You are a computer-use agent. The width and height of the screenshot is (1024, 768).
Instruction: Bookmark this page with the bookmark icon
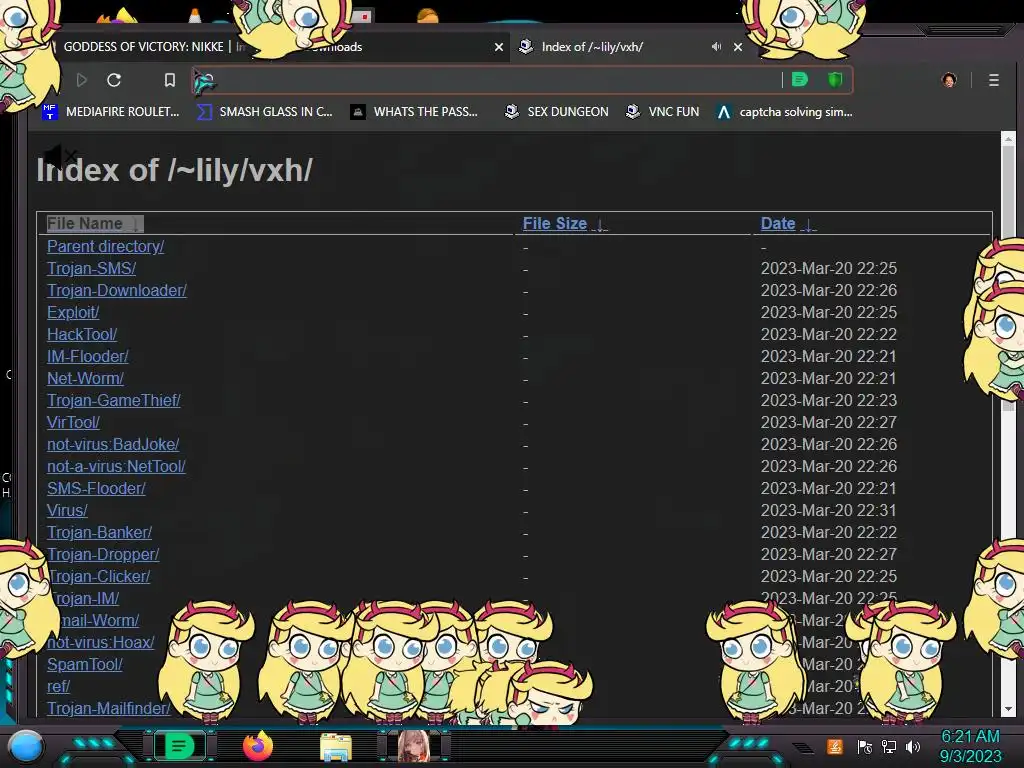[x=170, y=80]
